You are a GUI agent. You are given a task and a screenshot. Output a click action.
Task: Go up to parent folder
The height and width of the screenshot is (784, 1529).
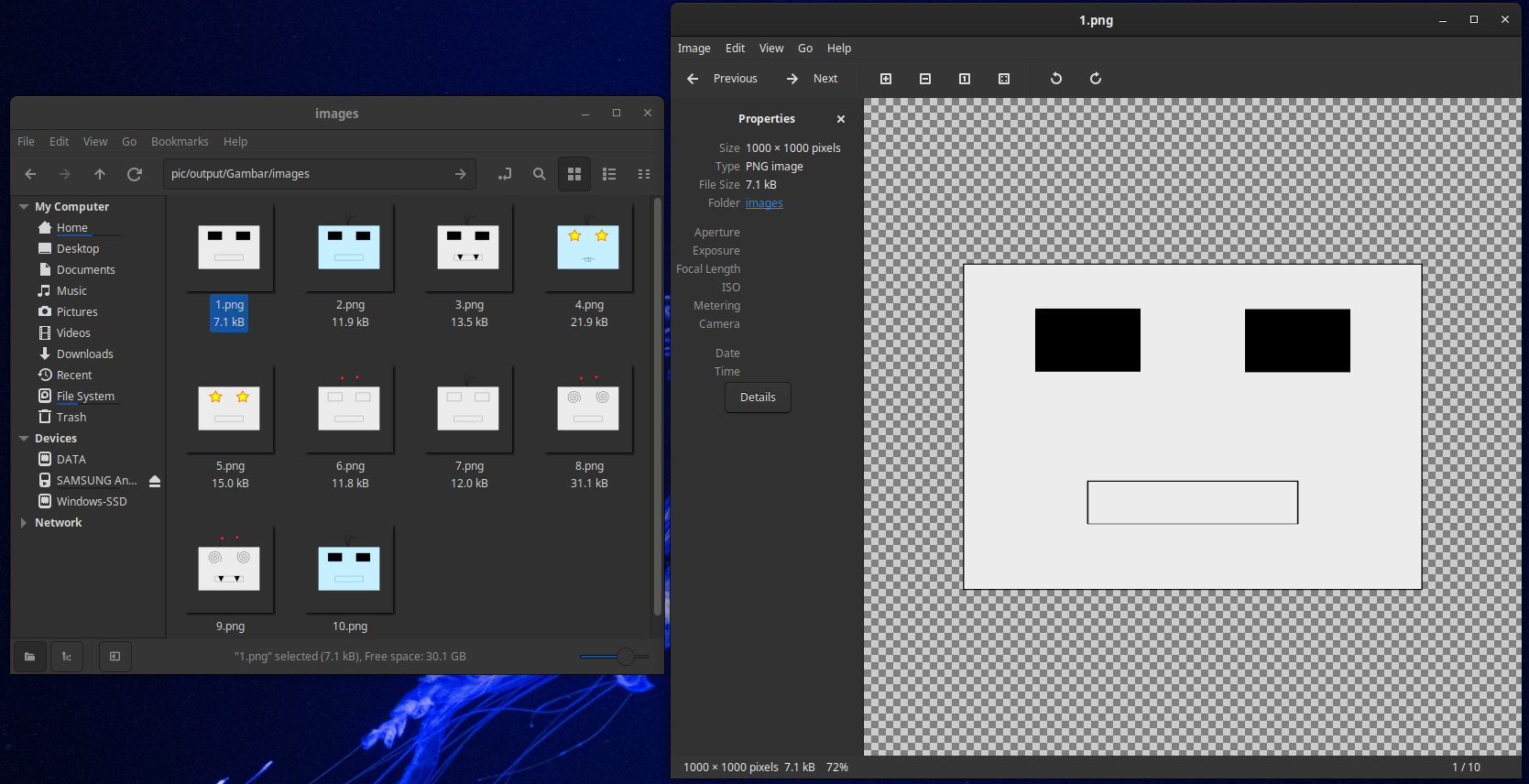[100, 174]
